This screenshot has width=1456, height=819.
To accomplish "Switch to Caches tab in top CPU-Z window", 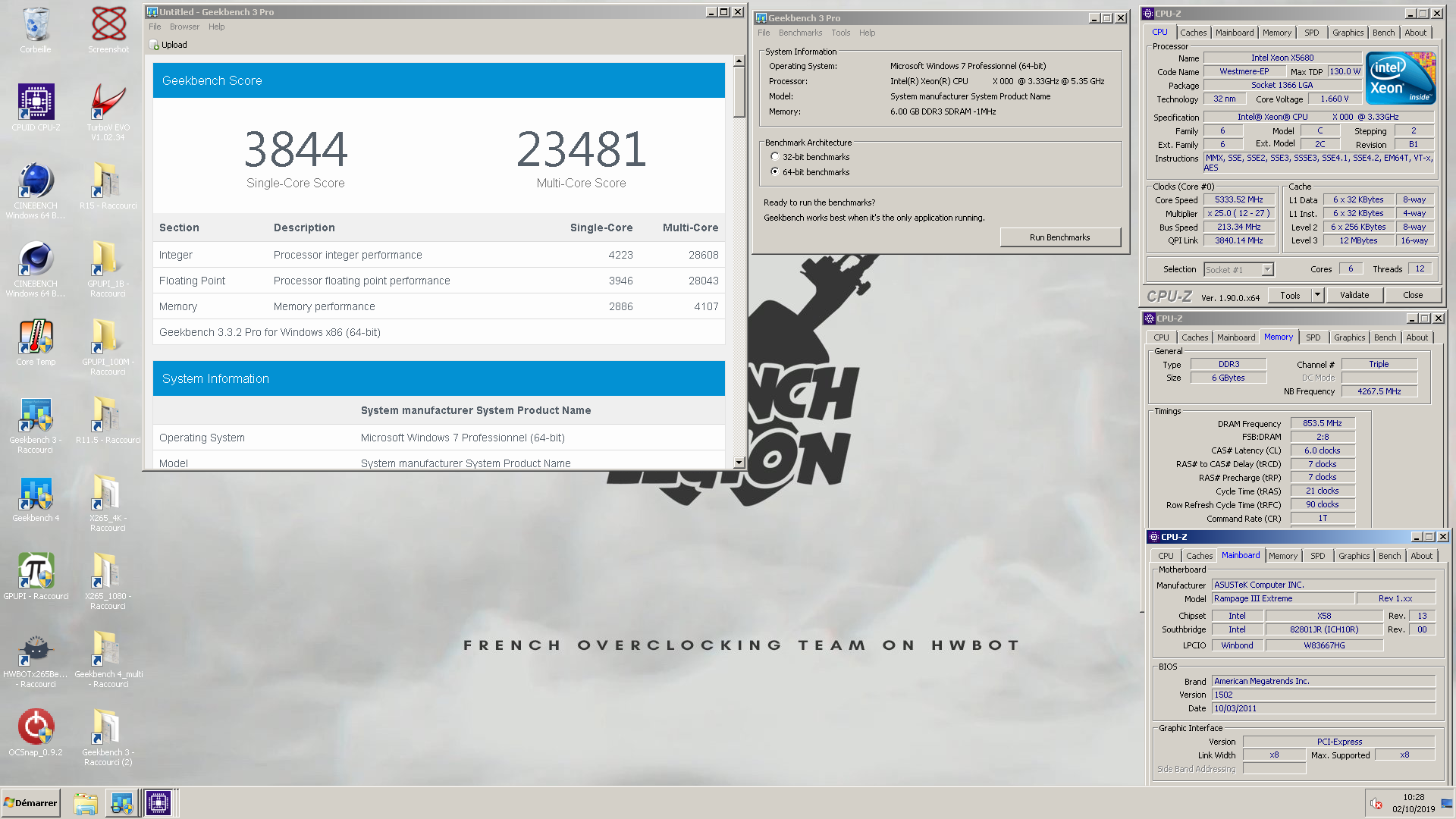I will (x=1193, y=33).
